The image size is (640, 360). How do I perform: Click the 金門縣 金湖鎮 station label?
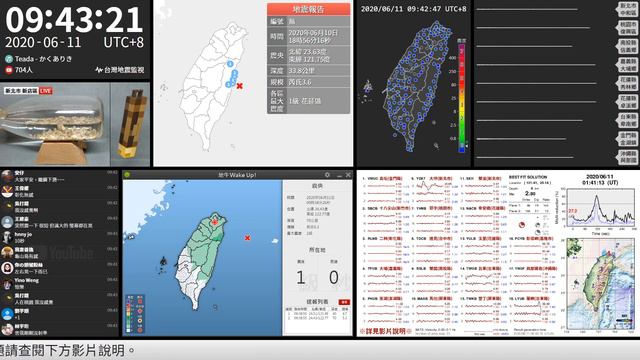pyautogui.click(x=628, y=139)
